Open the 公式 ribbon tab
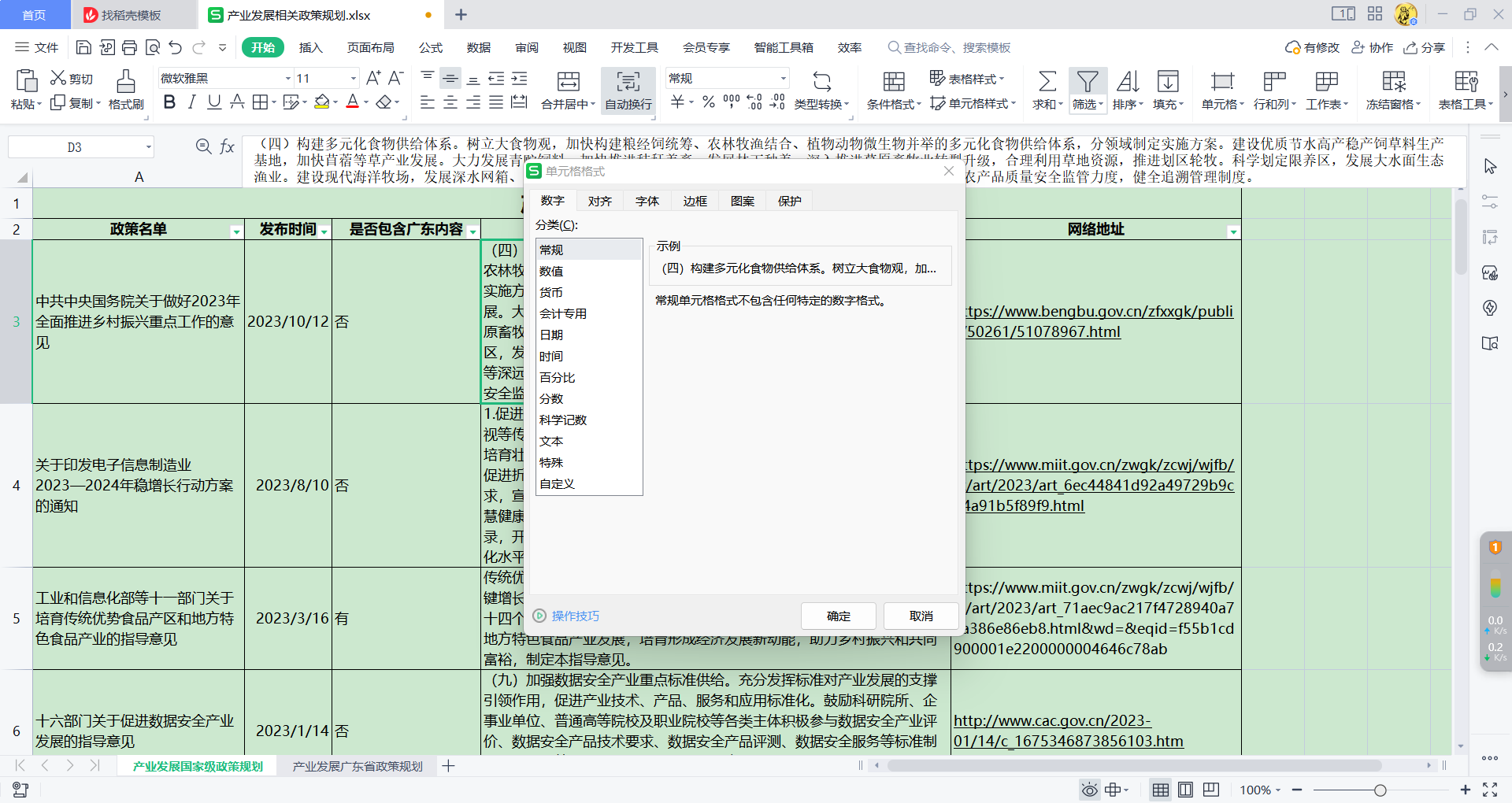Image resolution: width=1512 pixels, height=803 pixels. [431, 48]
